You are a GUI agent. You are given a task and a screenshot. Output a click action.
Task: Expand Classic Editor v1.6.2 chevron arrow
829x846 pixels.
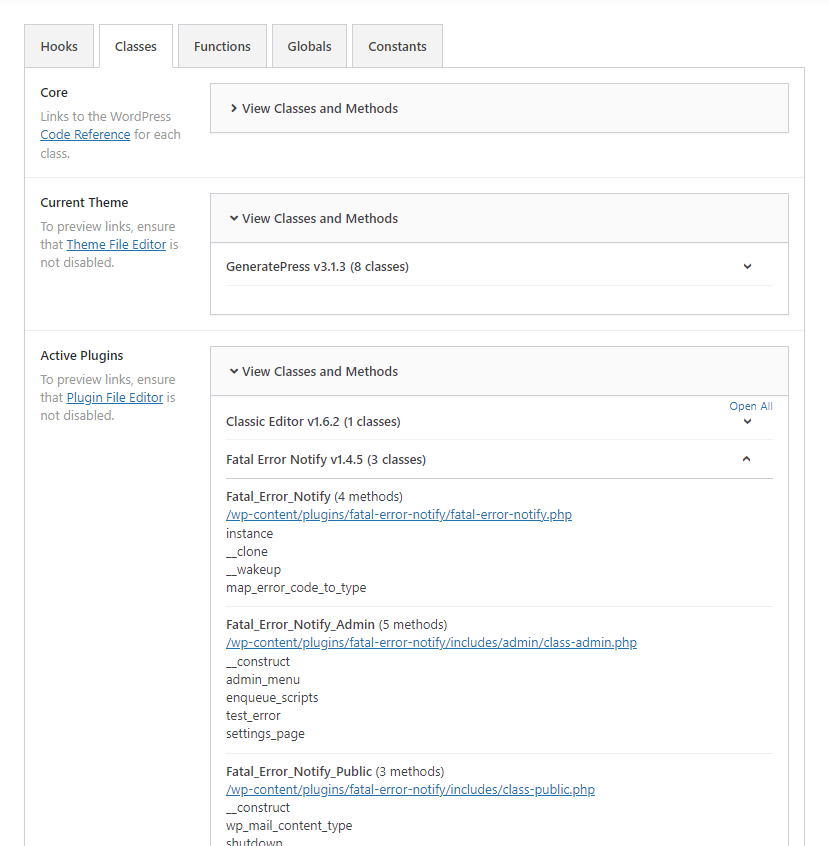click(x=747, y=422)
